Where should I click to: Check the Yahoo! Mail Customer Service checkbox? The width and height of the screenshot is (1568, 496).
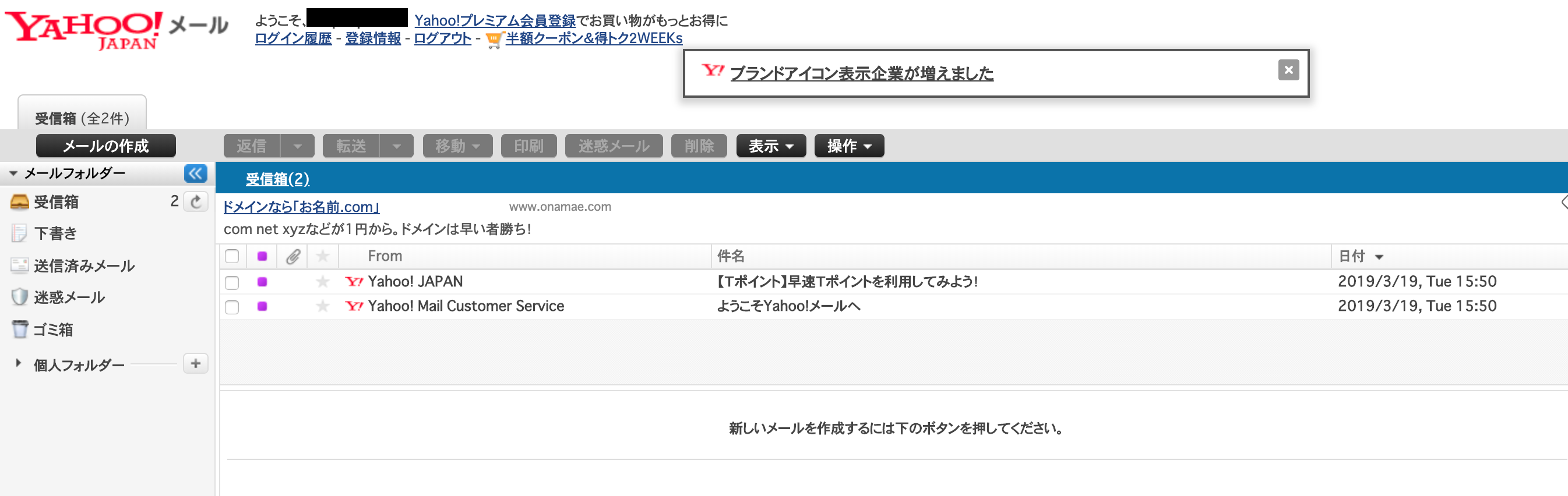tap(232, 307)
